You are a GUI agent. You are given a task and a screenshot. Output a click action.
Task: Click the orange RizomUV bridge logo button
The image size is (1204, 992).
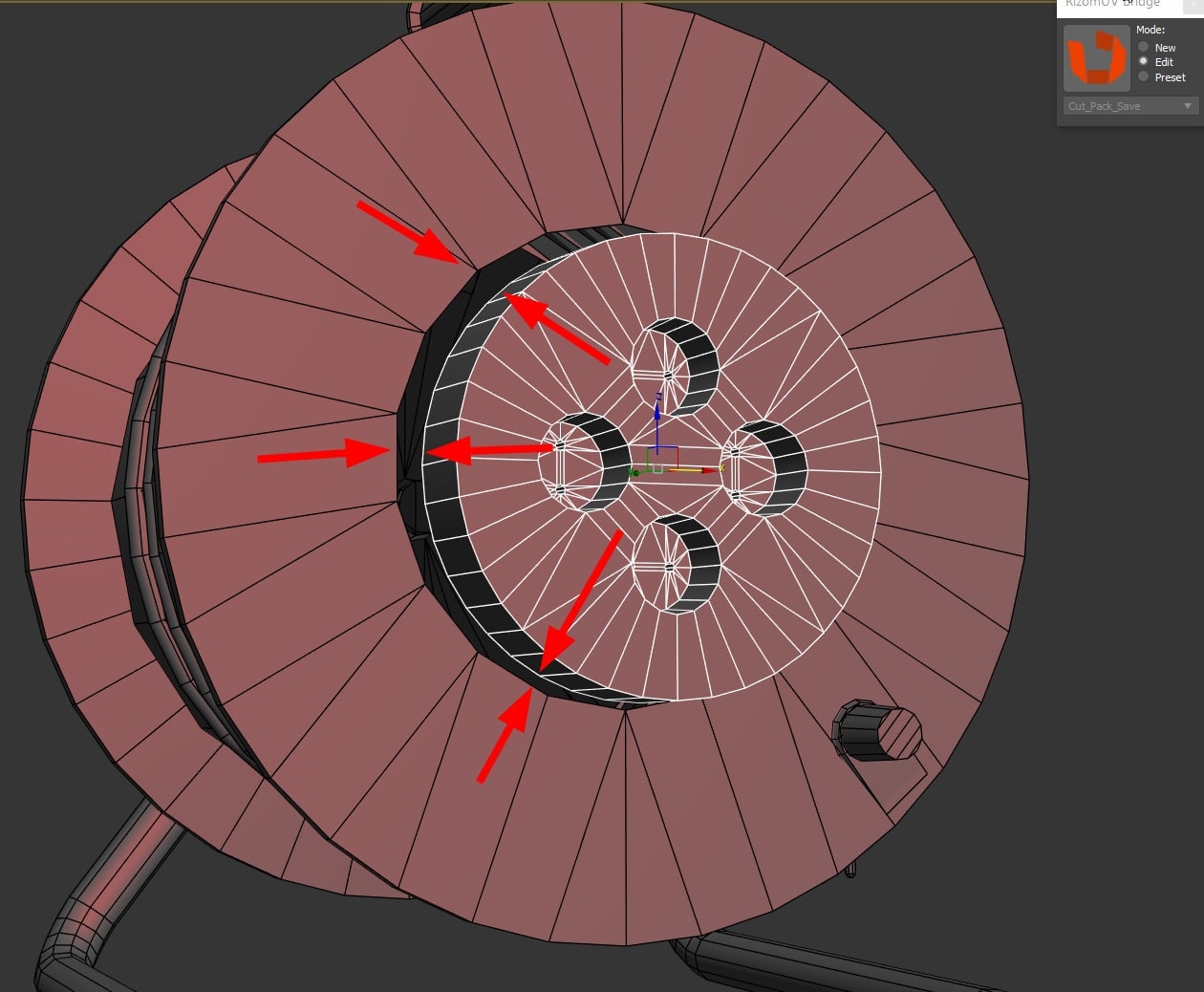click(1097, 58)
